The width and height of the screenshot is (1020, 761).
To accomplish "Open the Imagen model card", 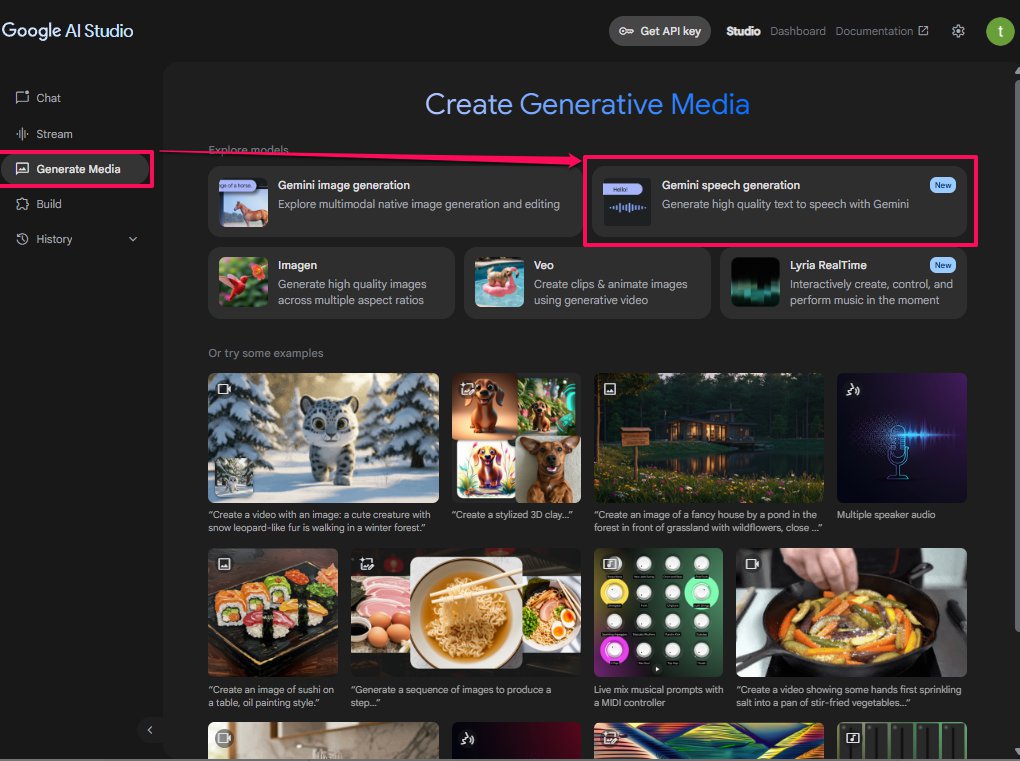I will point(331,283).
